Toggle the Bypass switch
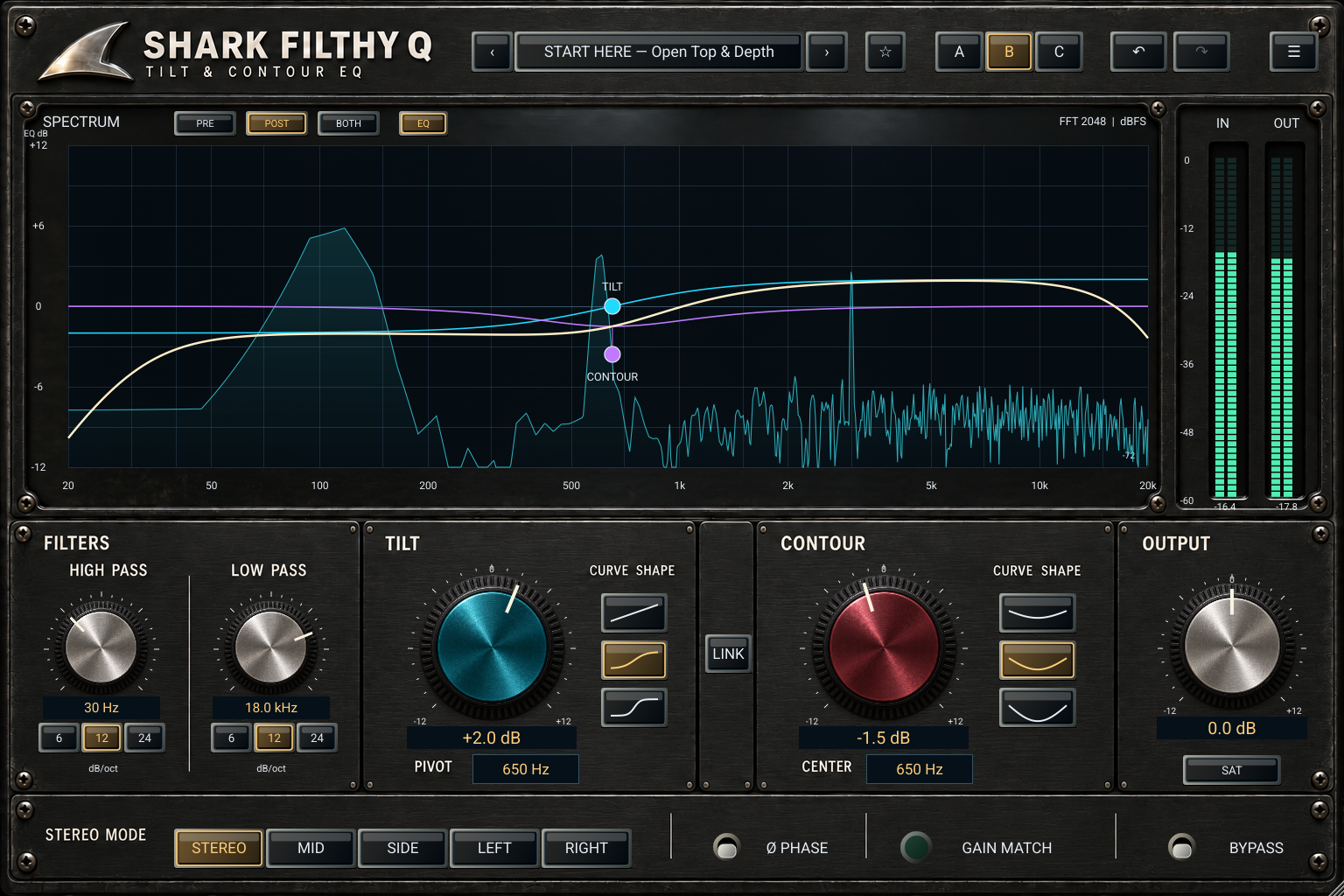Image resolution: width=1344 pixels, height=896 pixels. pyautogui.click(x=1181, y=847)
